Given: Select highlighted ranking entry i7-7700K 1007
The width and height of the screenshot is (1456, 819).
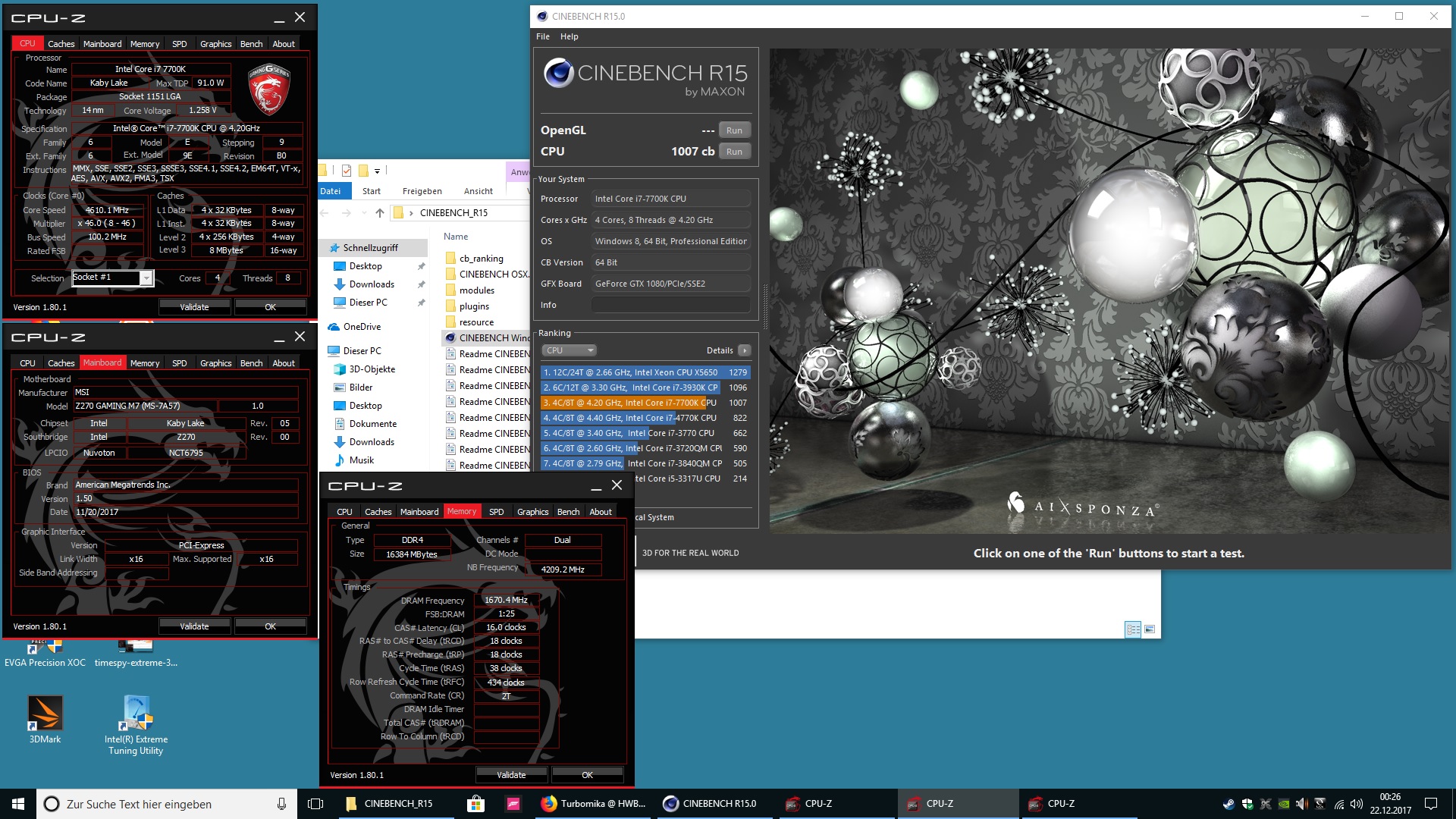Looking at the screenshot, I should click(x=645, y=403).
